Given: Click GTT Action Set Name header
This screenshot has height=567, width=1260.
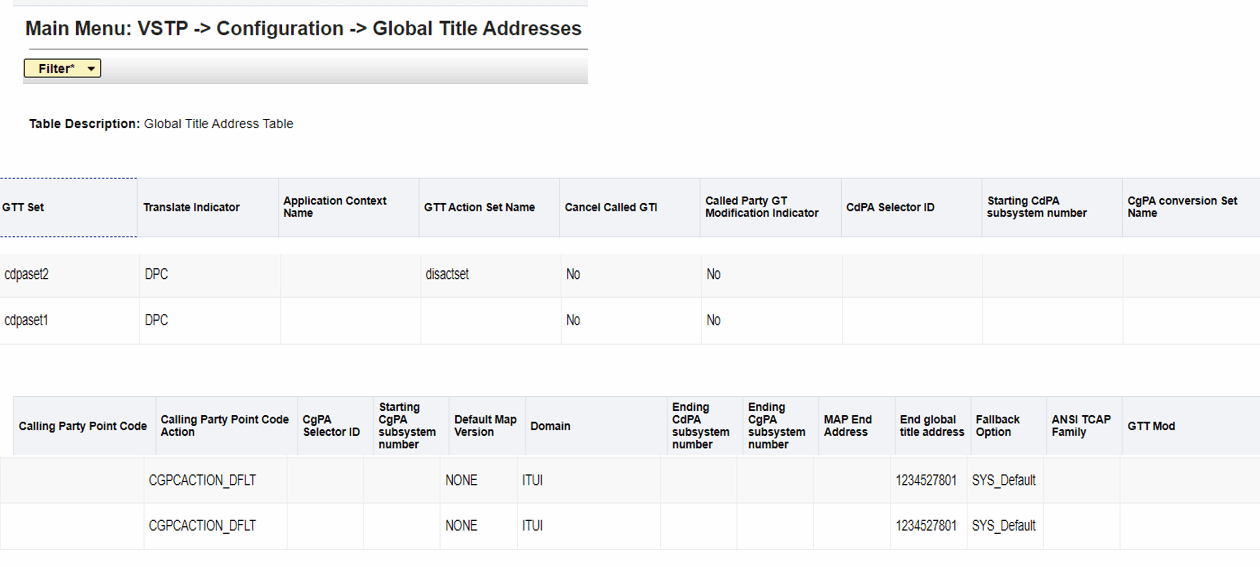Looking at the screenshot, I should point(489,208).
